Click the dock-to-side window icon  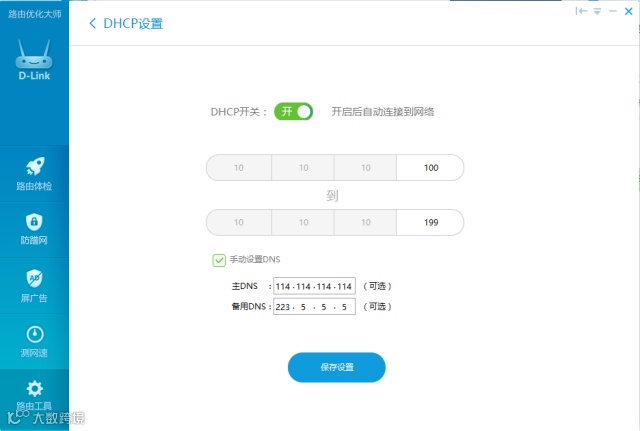coord(581,11)
